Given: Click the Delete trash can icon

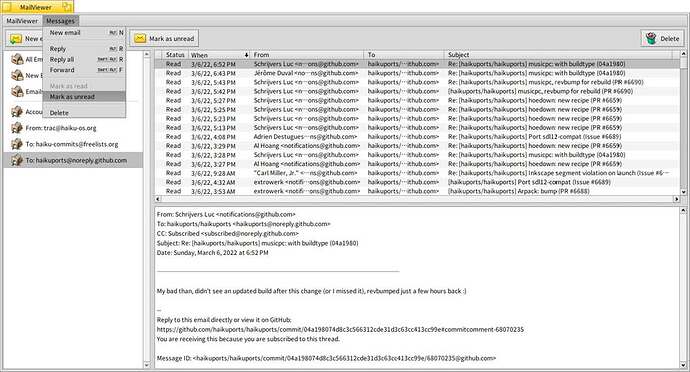Looking at the screenshot, I should point(651,39).
